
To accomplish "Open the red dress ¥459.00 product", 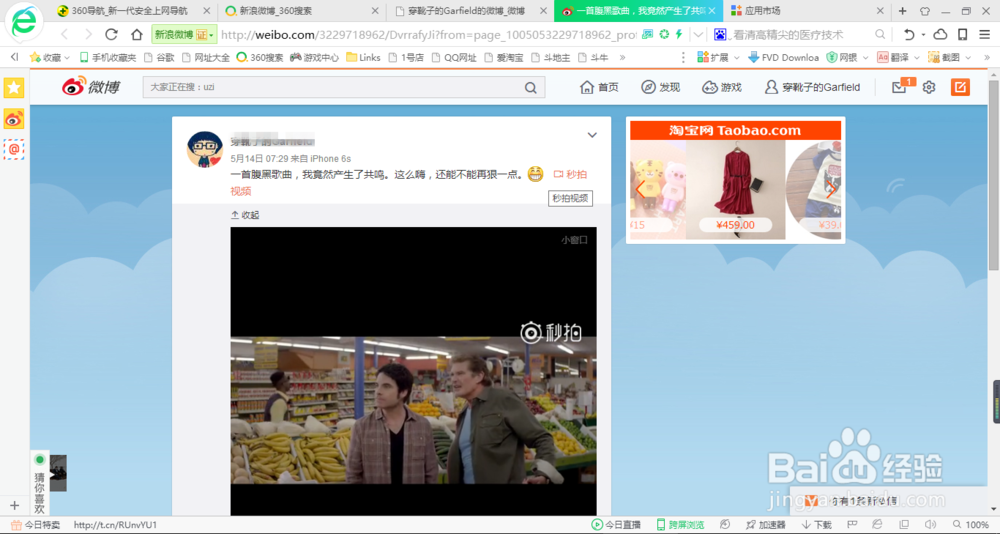I will pos(735,189).
